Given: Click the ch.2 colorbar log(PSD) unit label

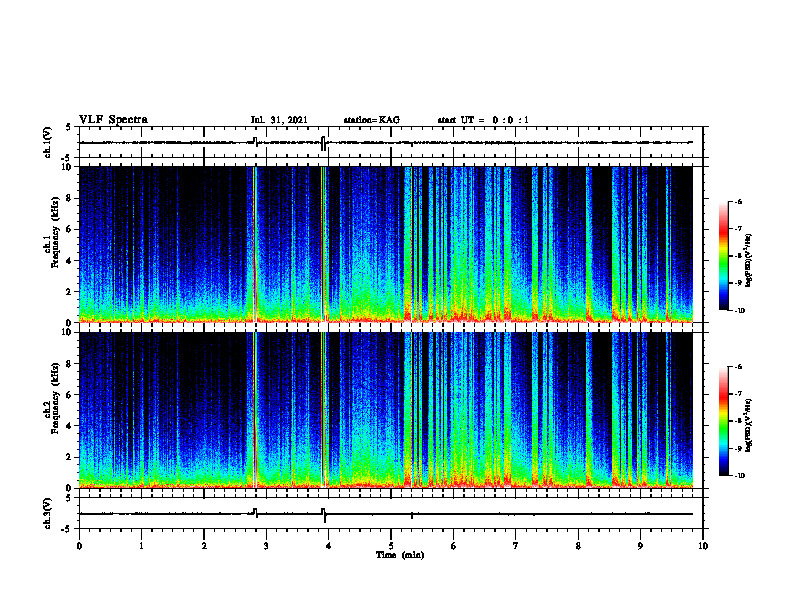Looking at the screenshot, I should 749,426.
